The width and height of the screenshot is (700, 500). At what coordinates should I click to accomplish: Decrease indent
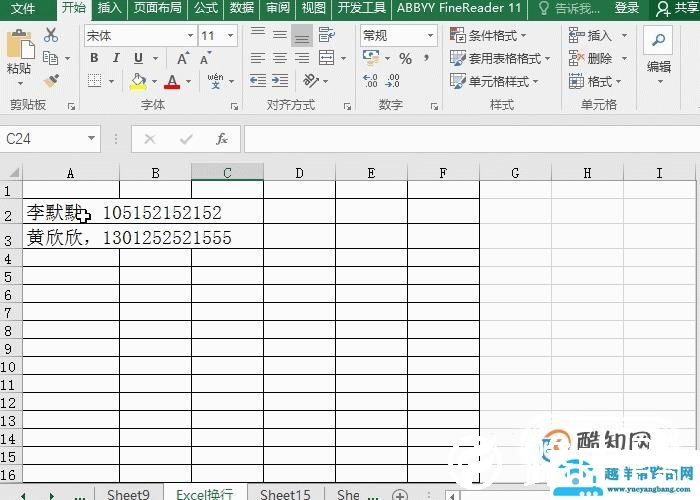[258, 81]
